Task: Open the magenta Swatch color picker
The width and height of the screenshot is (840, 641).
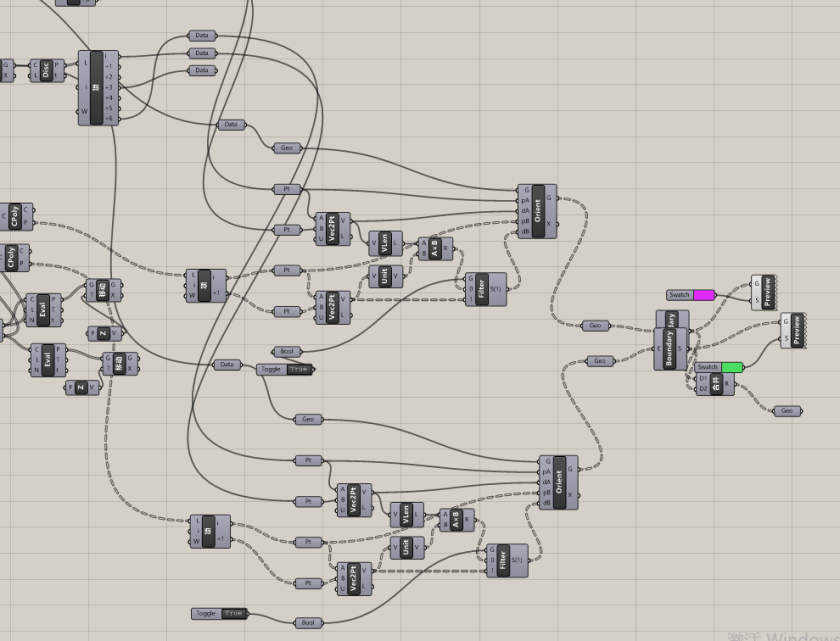Action: coord(704,295)
